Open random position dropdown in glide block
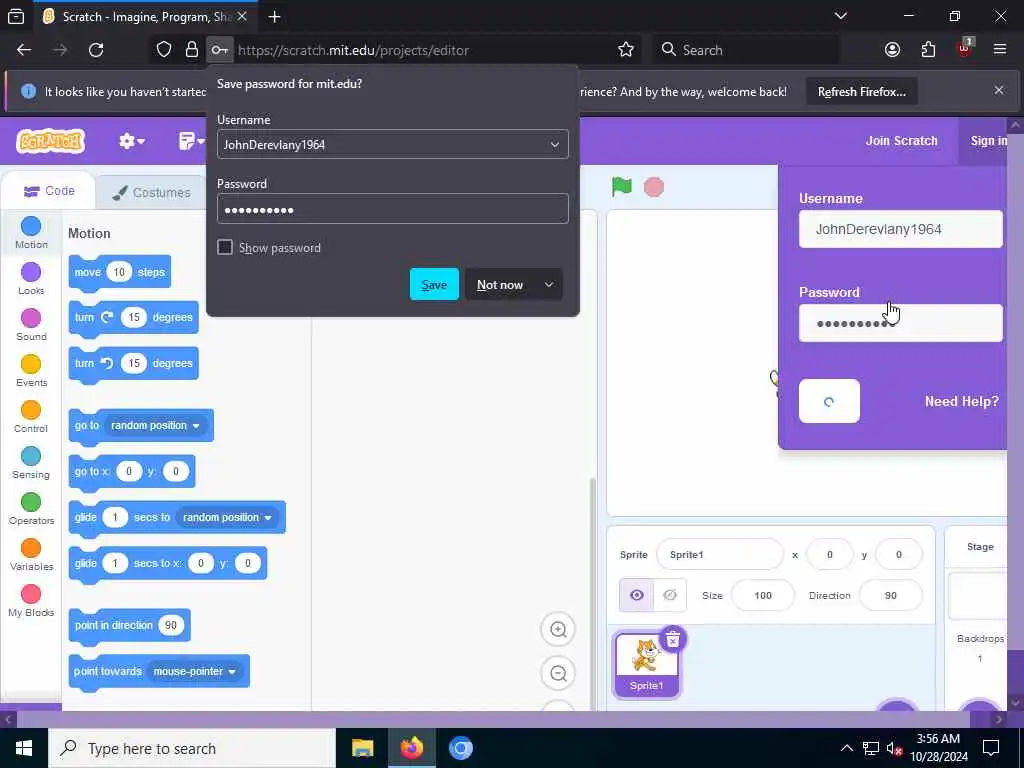The image size is (1024, 768). [x=227, y=517]
